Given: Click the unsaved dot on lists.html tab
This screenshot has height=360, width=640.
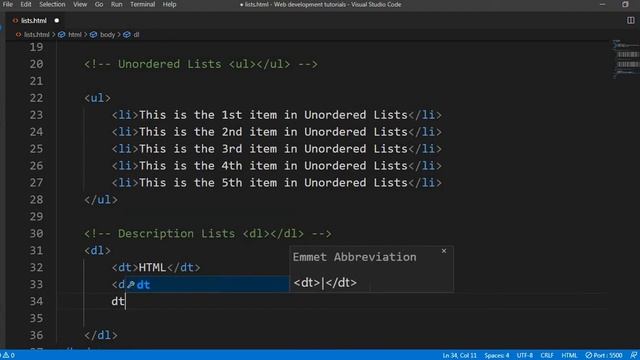Looking at the screenshot, I should tap(57, 20).
